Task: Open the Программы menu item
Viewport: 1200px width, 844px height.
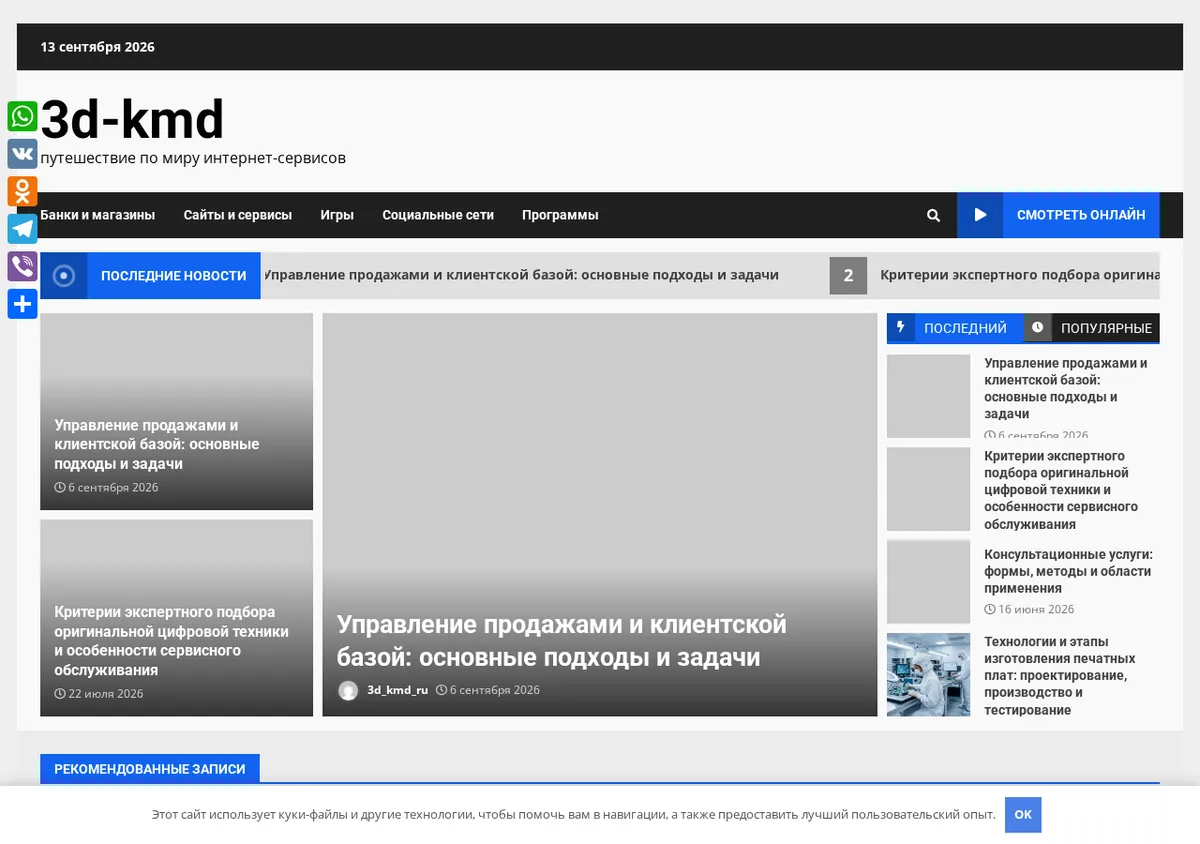Action: point(560,215)
